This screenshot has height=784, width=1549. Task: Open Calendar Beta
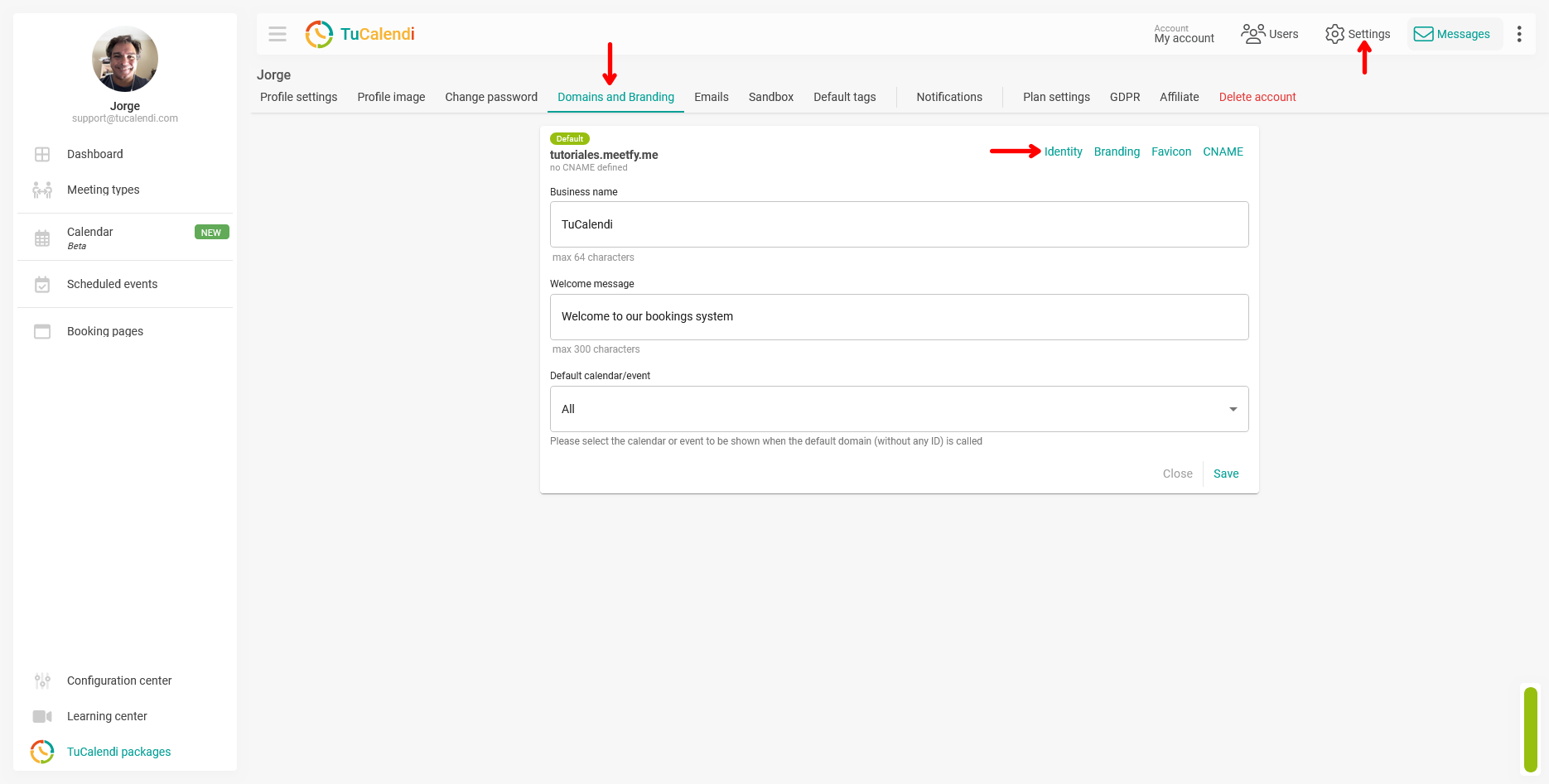[x=89, y=238]
